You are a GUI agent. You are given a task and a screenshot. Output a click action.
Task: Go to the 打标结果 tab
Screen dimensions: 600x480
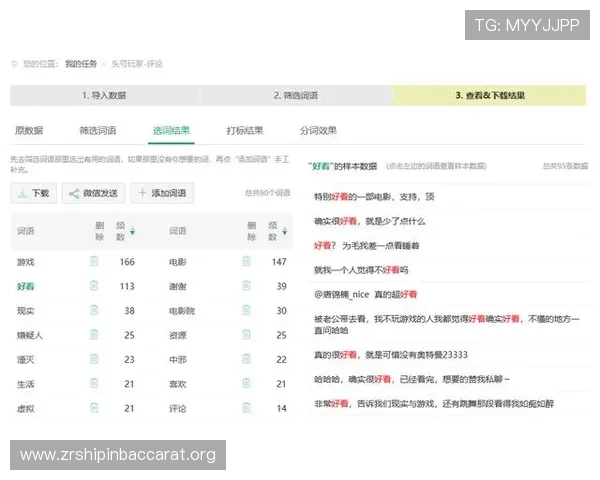click(245, 131)
